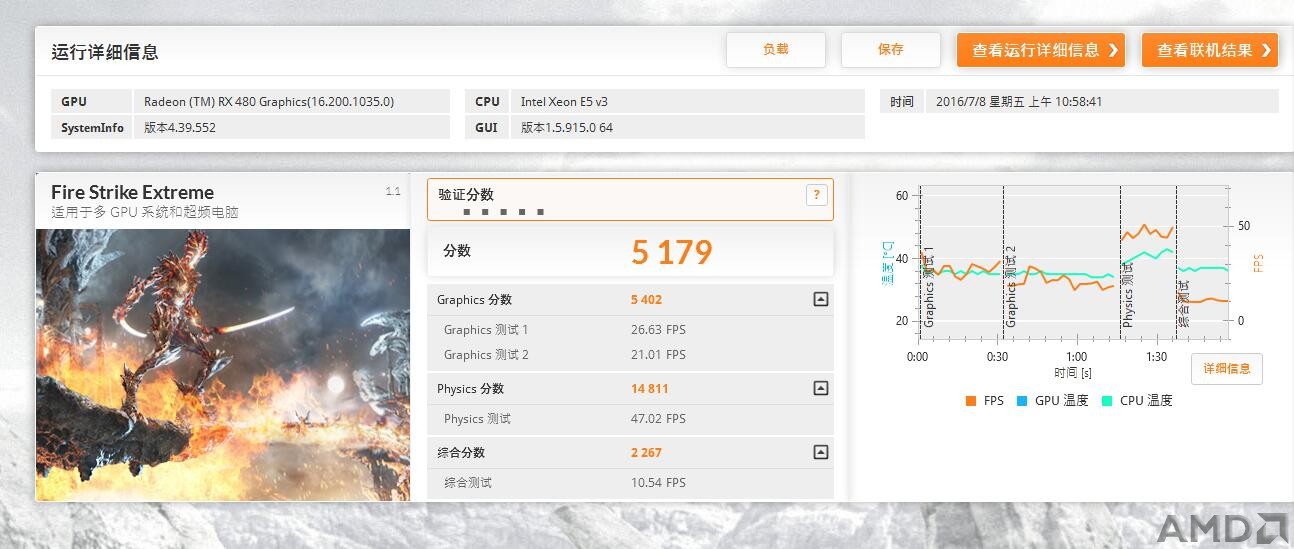Collapse the 综合分数 section

(x=821, y=452)
